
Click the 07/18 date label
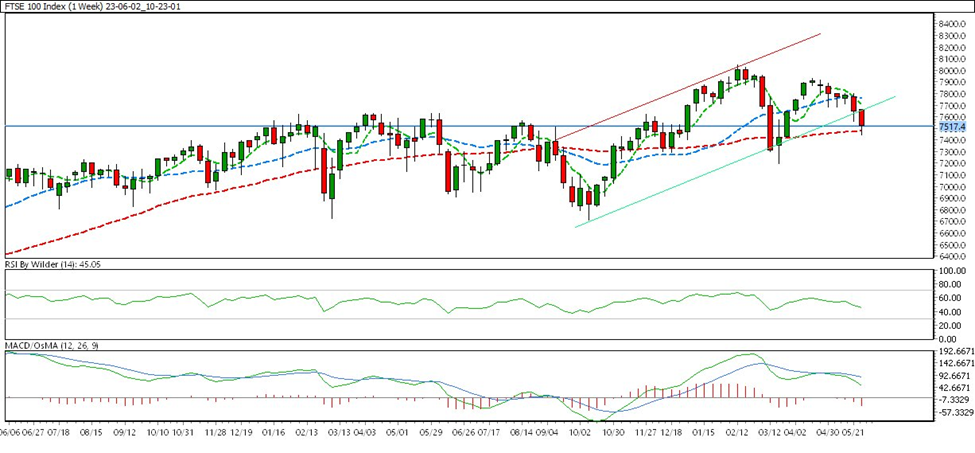click(58, 431)
